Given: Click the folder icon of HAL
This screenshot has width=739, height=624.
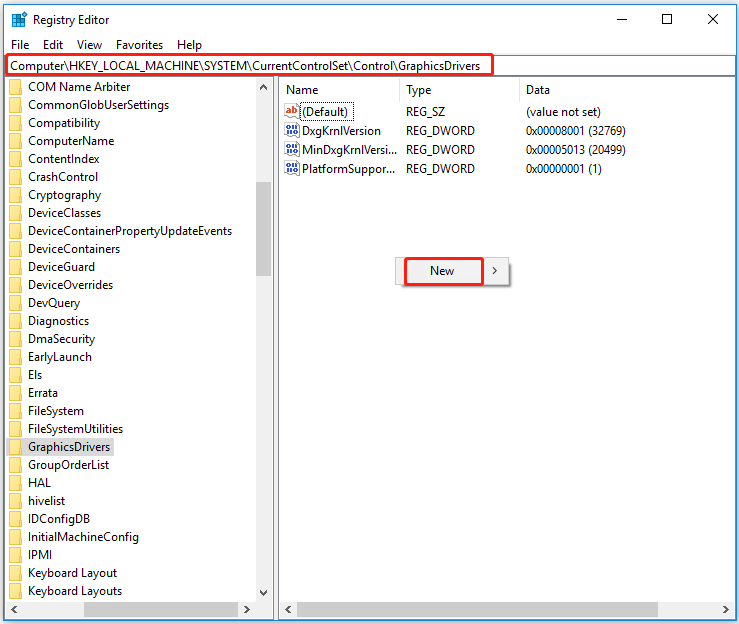Looking at the screenshot, I should 16,483.
